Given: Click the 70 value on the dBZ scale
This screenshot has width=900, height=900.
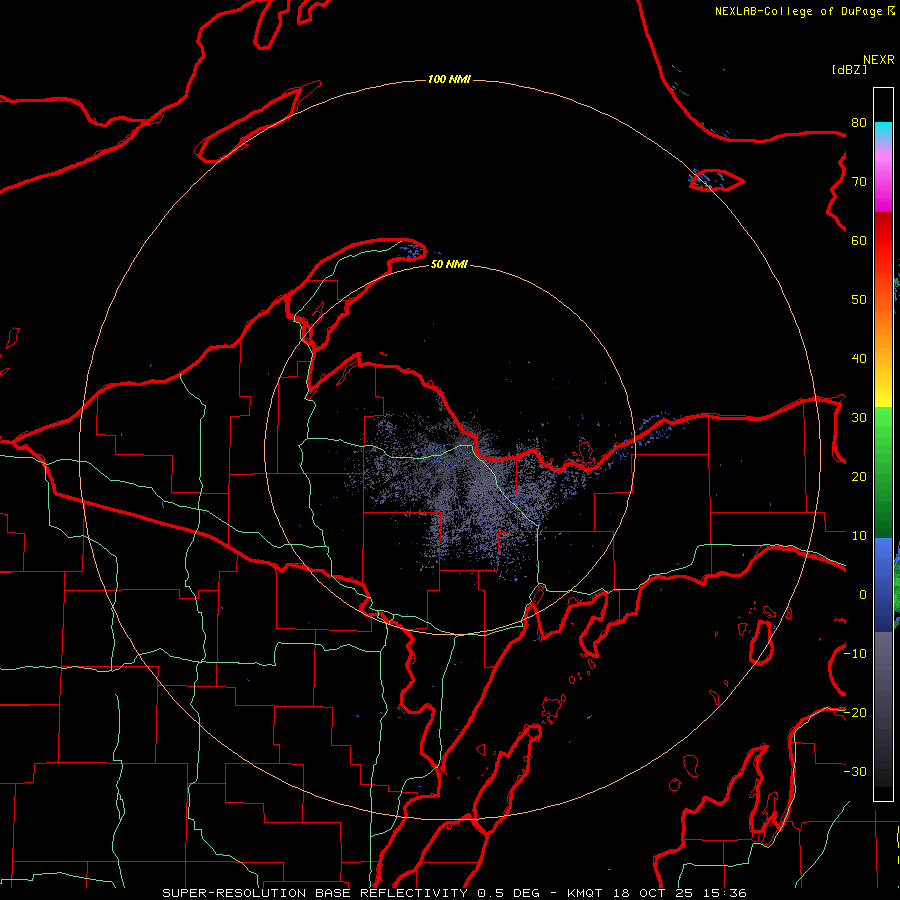Looking at the screenshot, I should tap(859, 182).
